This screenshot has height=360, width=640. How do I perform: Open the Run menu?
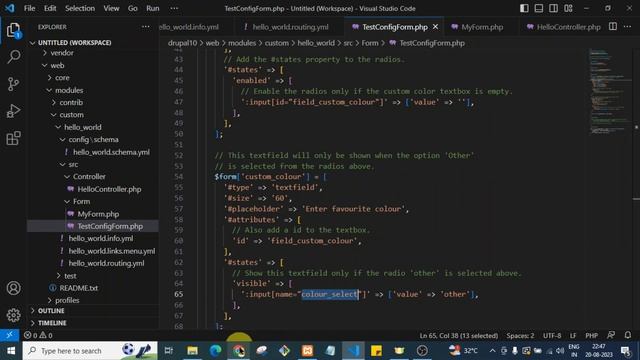click(x=153, y=8)
